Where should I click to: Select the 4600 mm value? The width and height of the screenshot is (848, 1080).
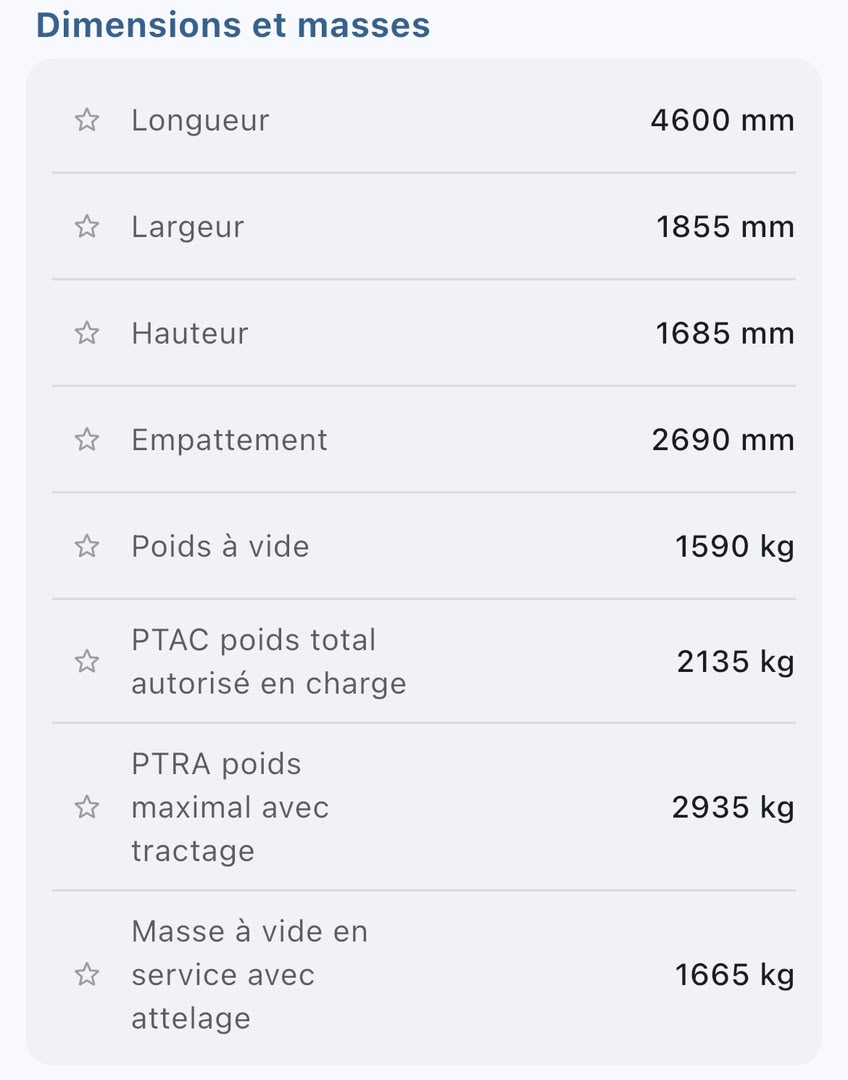(723, 120)
